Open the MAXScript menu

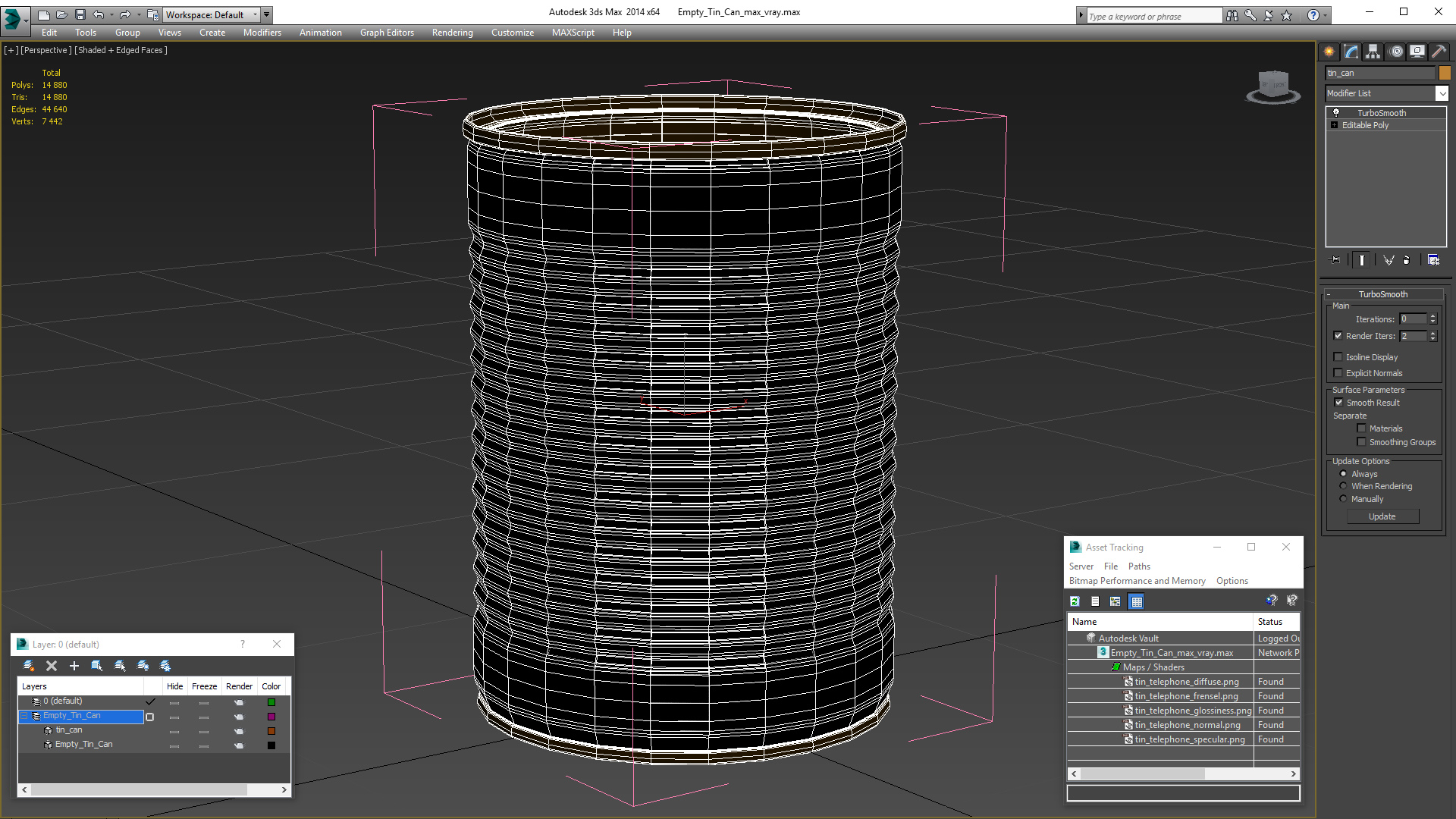pos(573,33)
